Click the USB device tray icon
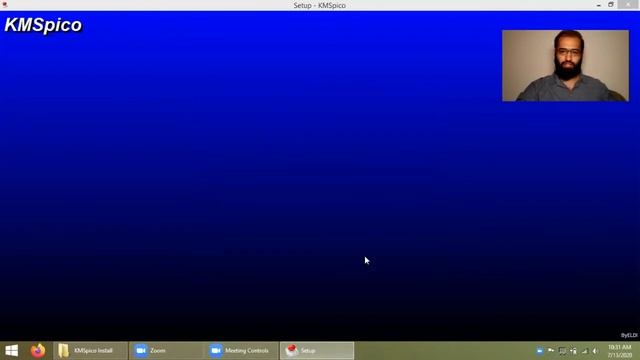 pos(573,351)
